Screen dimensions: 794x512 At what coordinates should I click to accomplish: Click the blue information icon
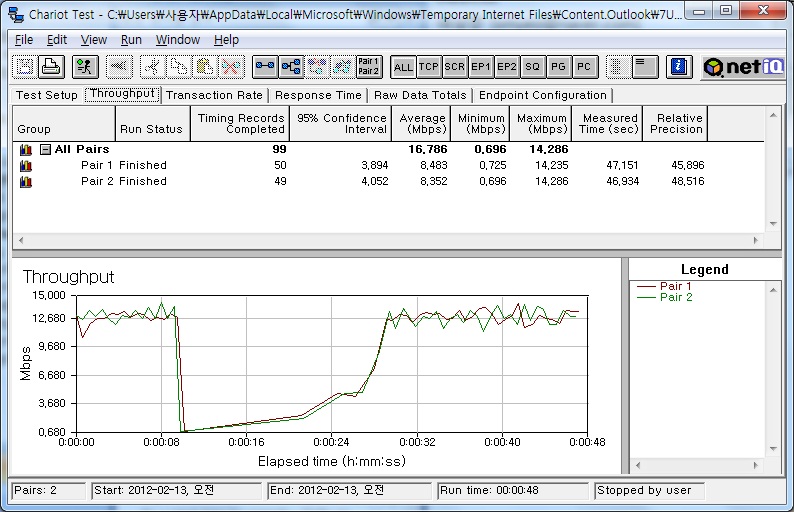click(x=679, y=67)
